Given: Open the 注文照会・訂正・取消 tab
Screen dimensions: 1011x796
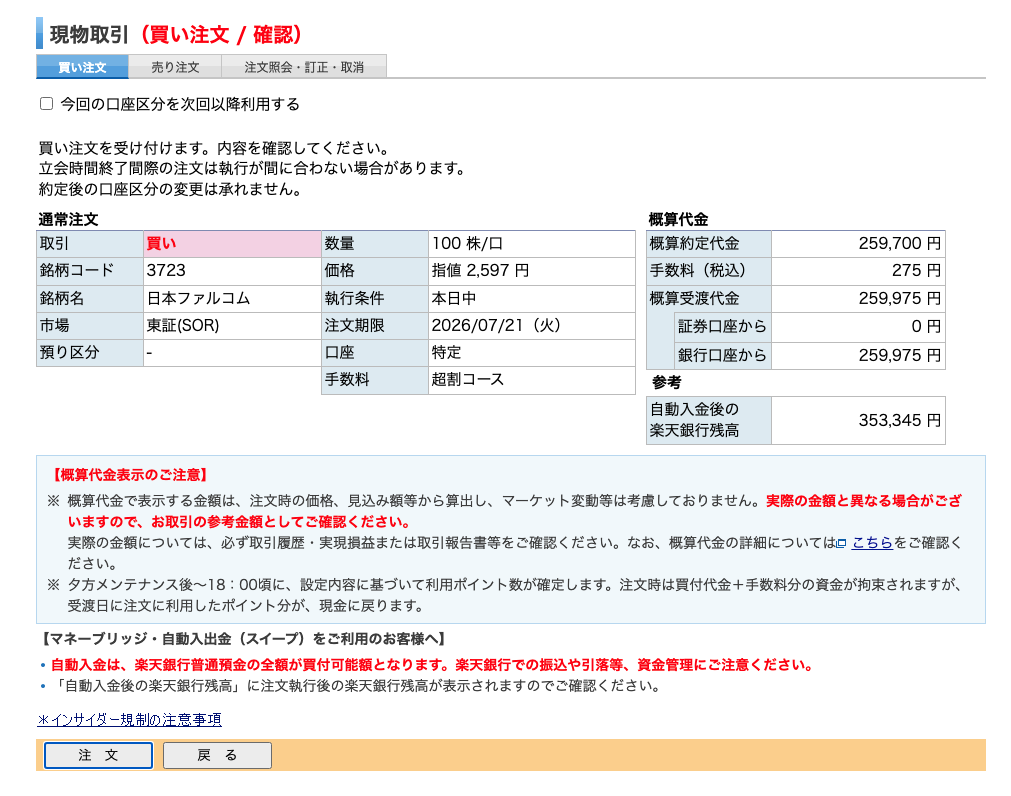Looking at the screenshot, I should 304,67.
